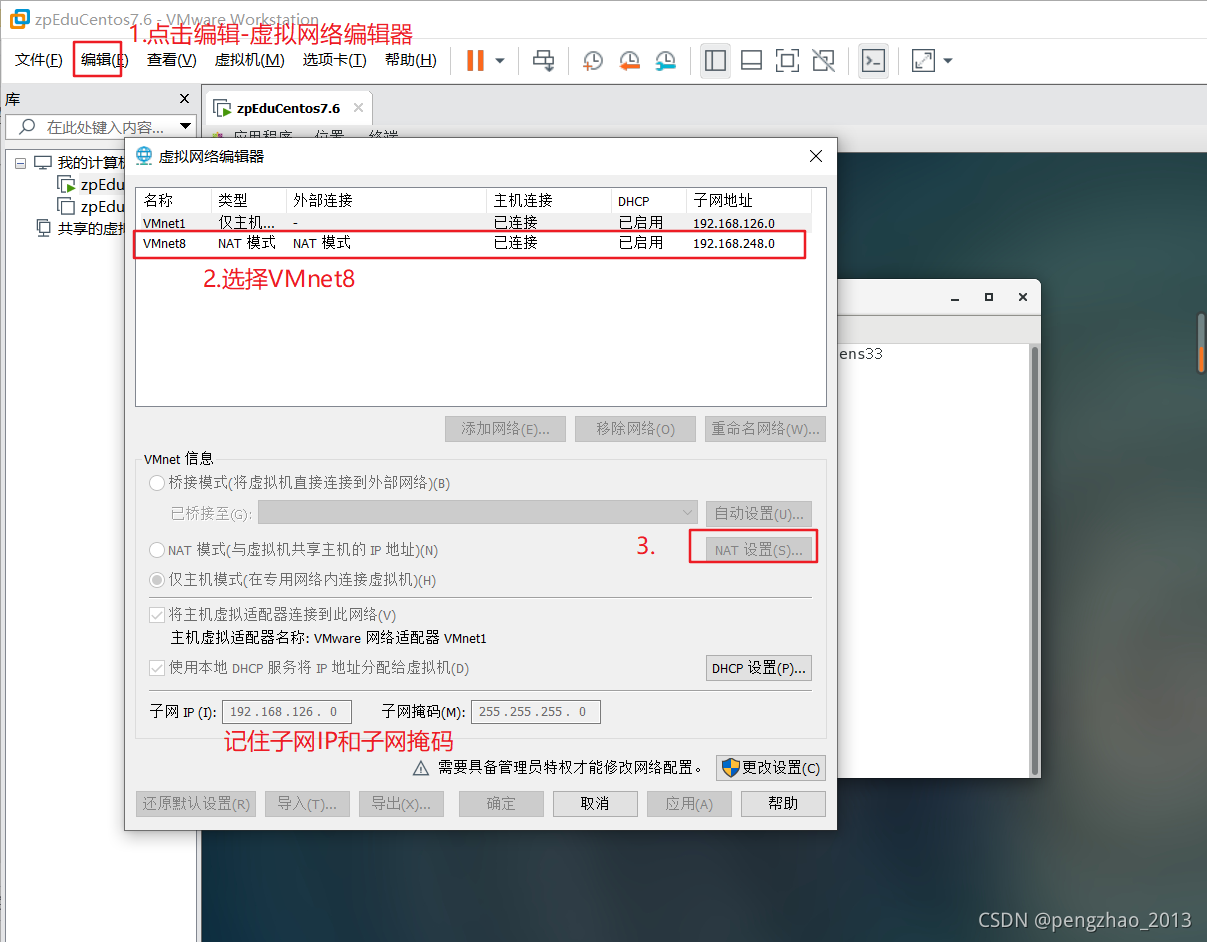The height and width of the screenshot is (942, 1207).
Task: Click the 自动设置(U)... button
Action: click(x=759, y=513)
